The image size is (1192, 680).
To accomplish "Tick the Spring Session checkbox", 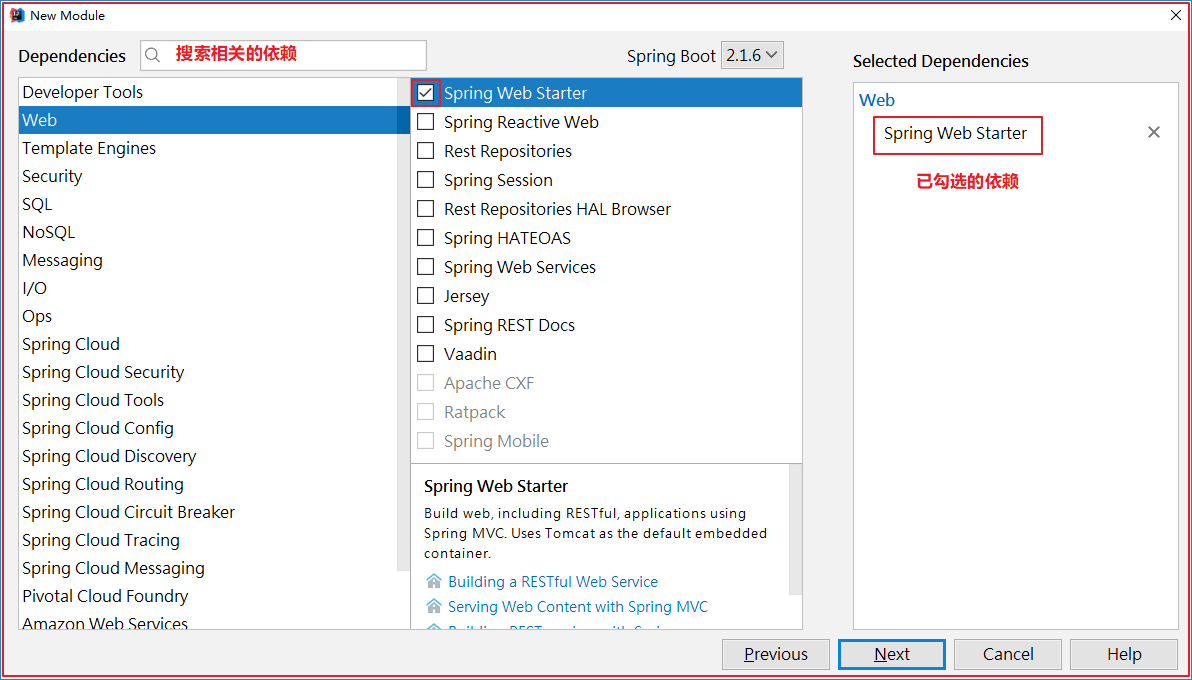I will point(426,180).
